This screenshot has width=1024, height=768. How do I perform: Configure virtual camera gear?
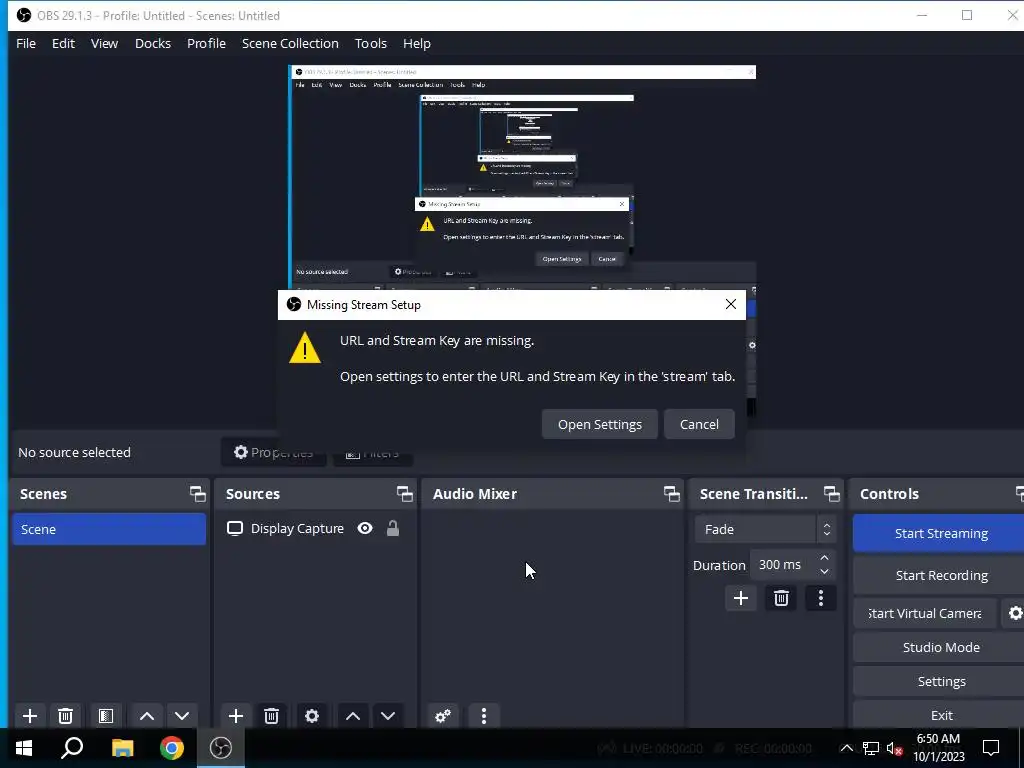tap(1014, 613)
